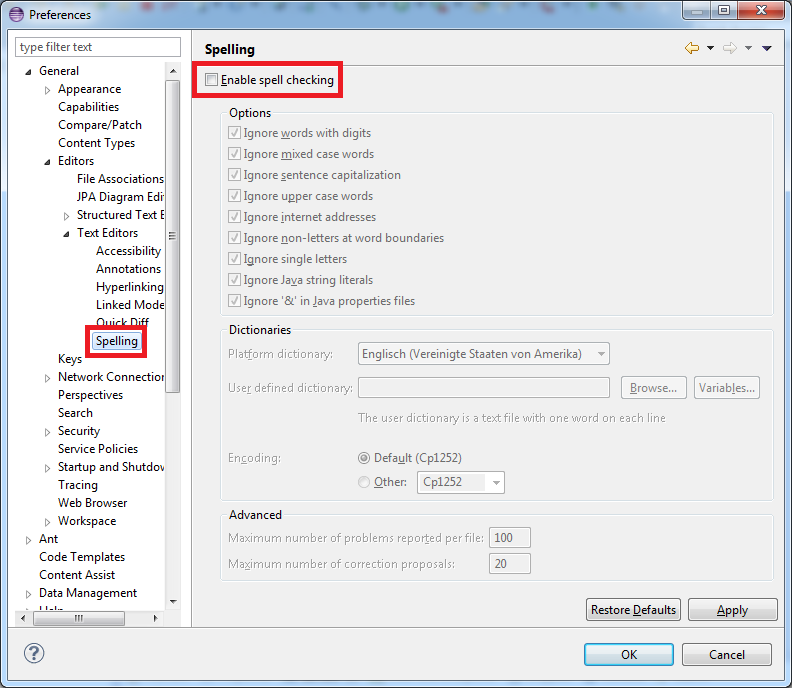
Task: Toggle Ignore Java string literals
Action: [235, 280]
